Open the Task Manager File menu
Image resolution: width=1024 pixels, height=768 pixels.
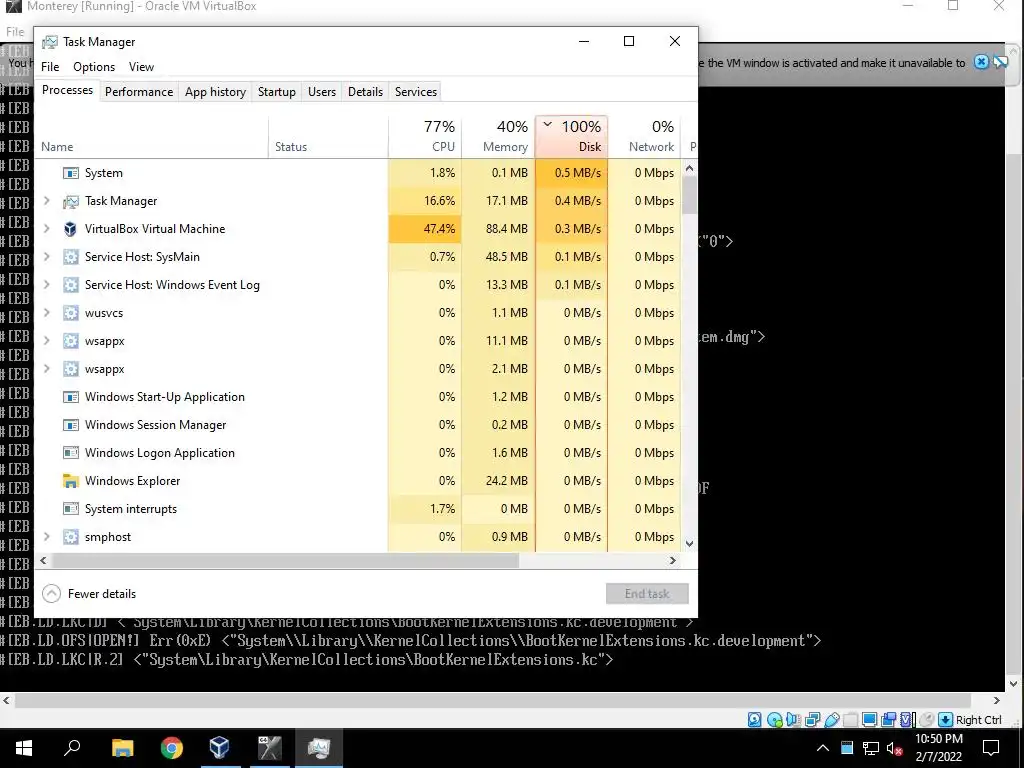pyautogui.click(x=50, y=67)
